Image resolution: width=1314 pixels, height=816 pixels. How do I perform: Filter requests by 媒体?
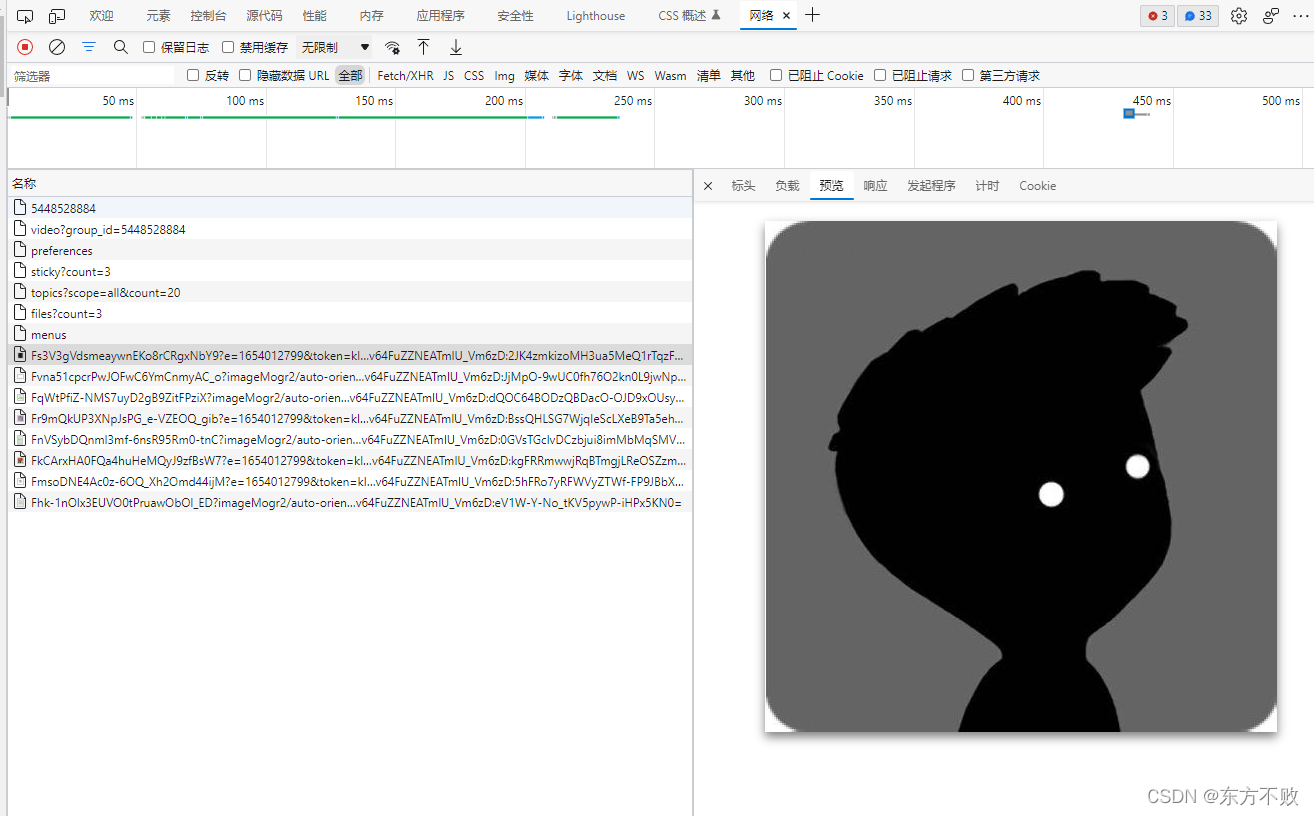coord(537,75)
